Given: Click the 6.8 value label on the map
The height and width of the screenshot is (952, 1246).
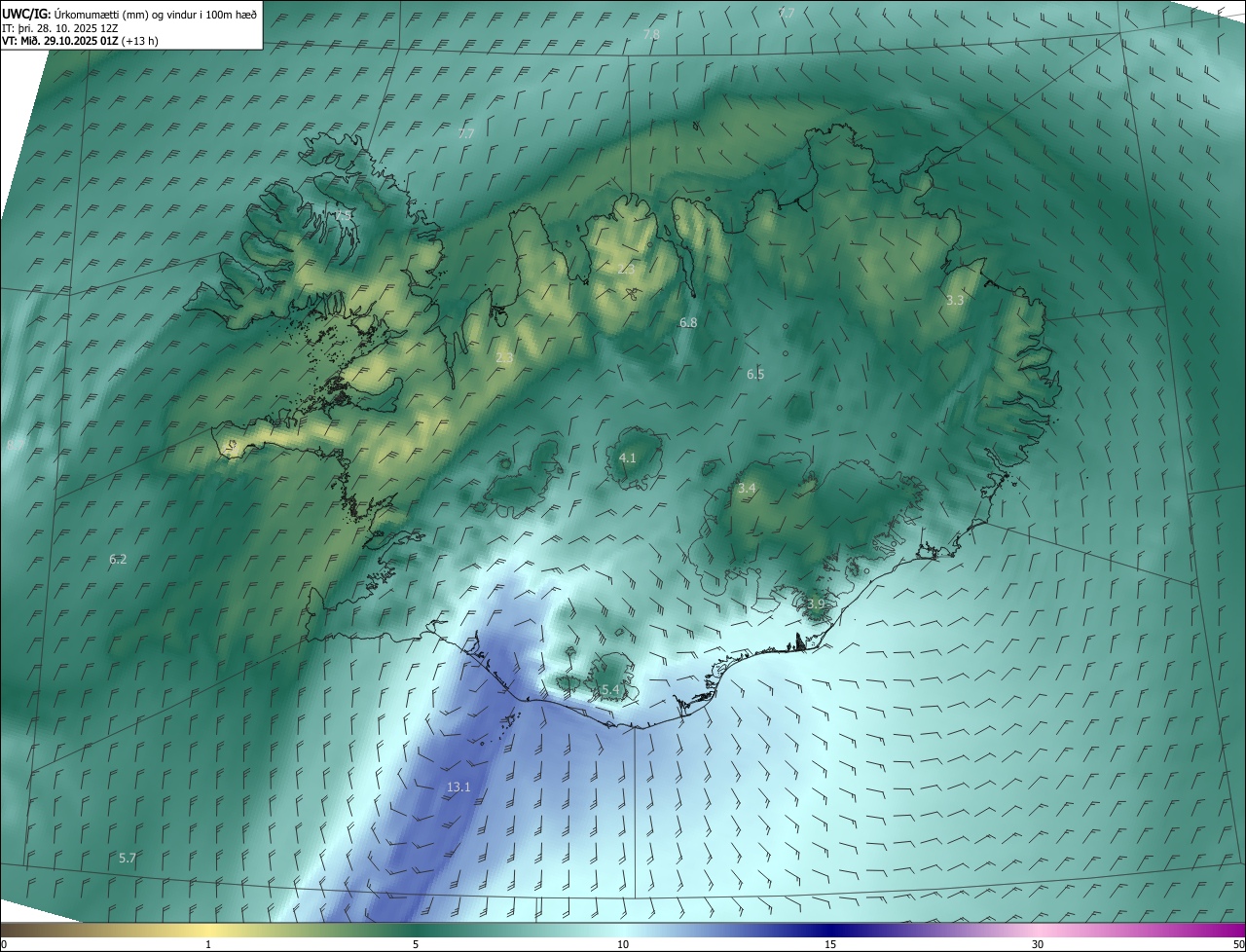Looking at the screenshot, I should click(688, 322).
